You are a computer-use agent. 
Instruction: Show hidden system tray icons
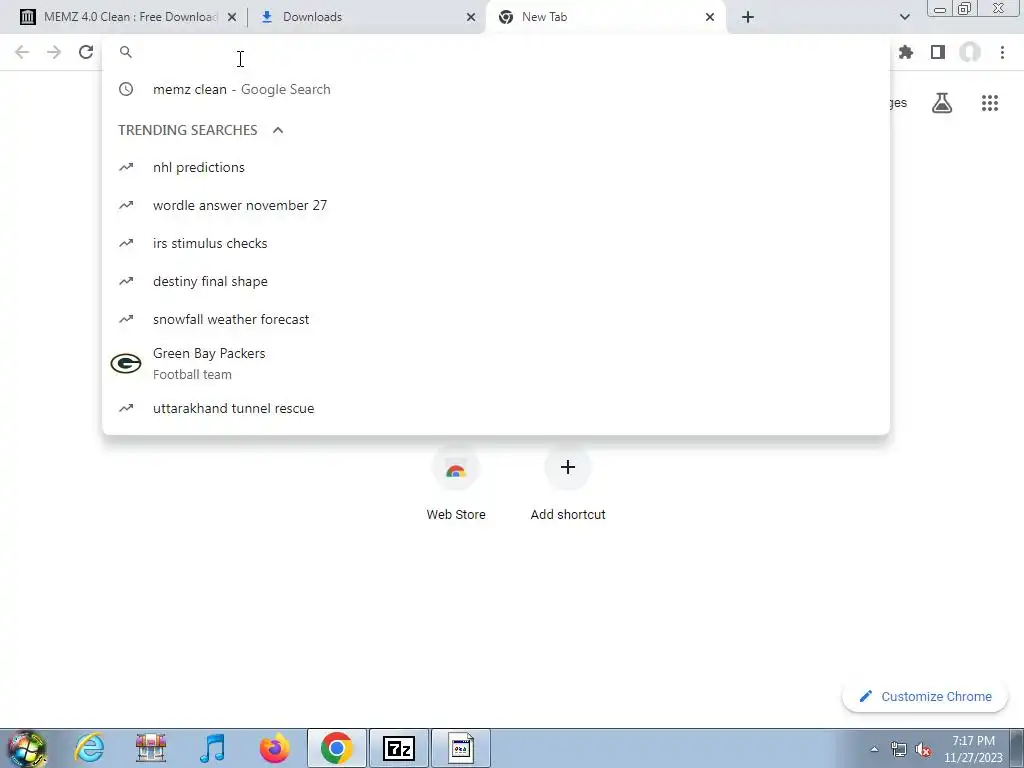click(874, 749)
